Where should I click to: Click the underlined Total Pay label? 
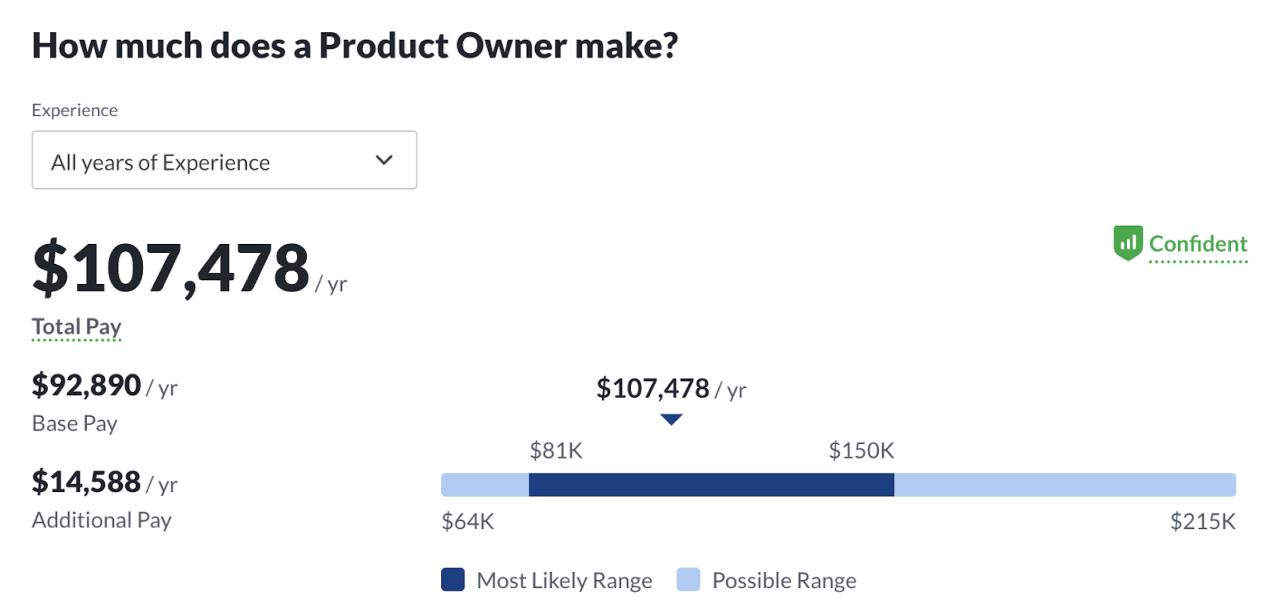[x=76, y=326]
